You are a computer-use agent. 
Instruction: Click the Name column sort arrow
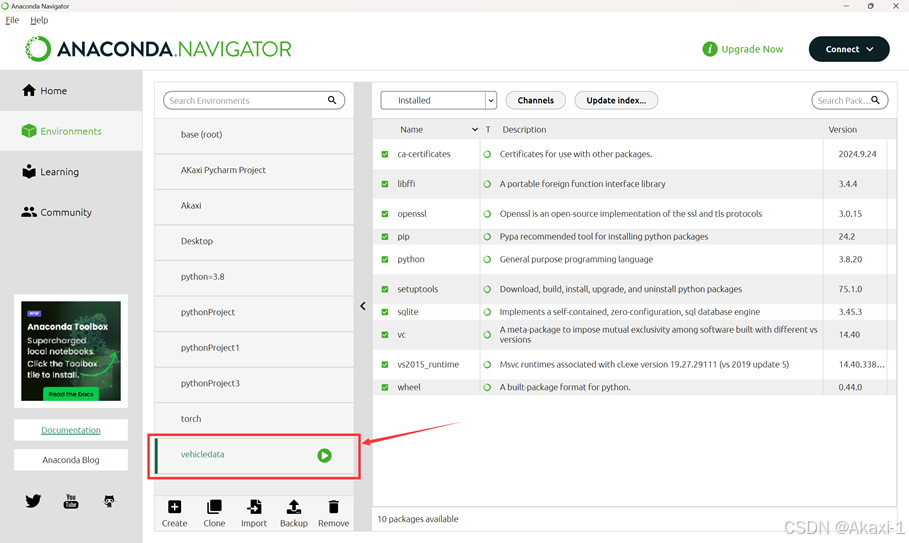475,130
